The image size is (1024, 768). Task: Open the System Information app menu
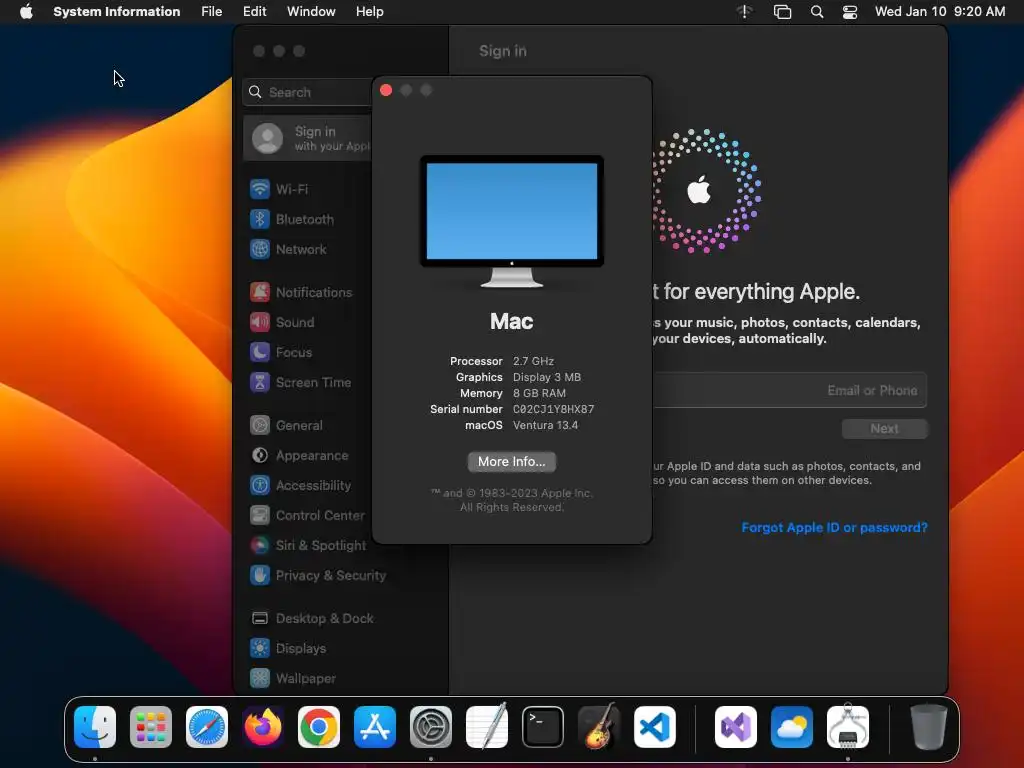coord(117,12)
